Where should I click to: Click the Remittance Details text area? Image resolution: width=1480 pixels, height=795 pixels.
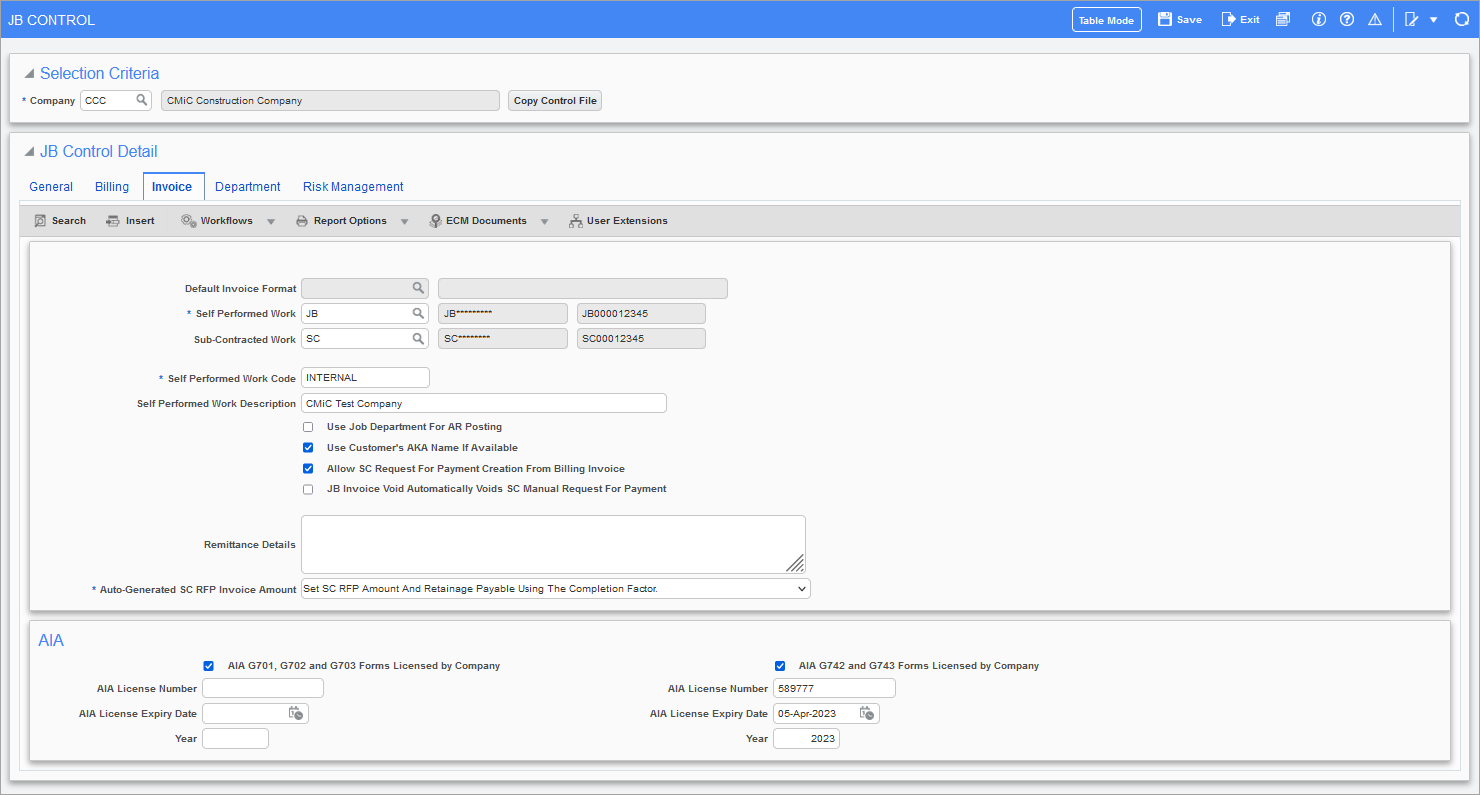[x=553, y=544]
